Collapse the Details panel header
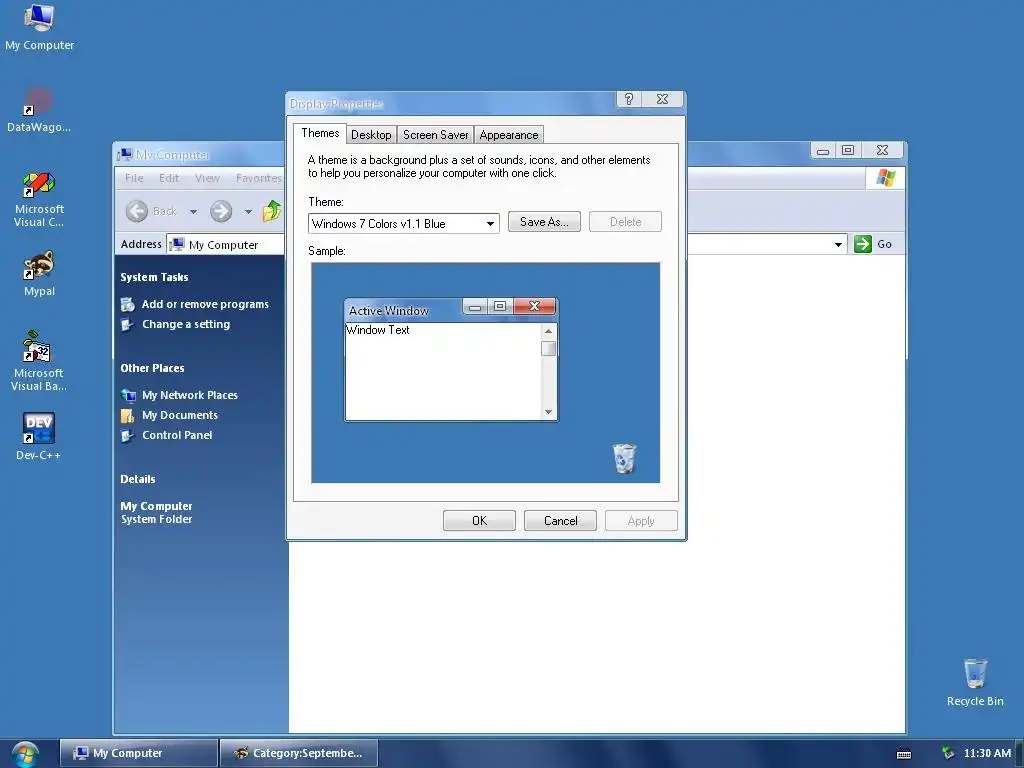This screenshot has height=768, width=1024. tap(138, 479)
